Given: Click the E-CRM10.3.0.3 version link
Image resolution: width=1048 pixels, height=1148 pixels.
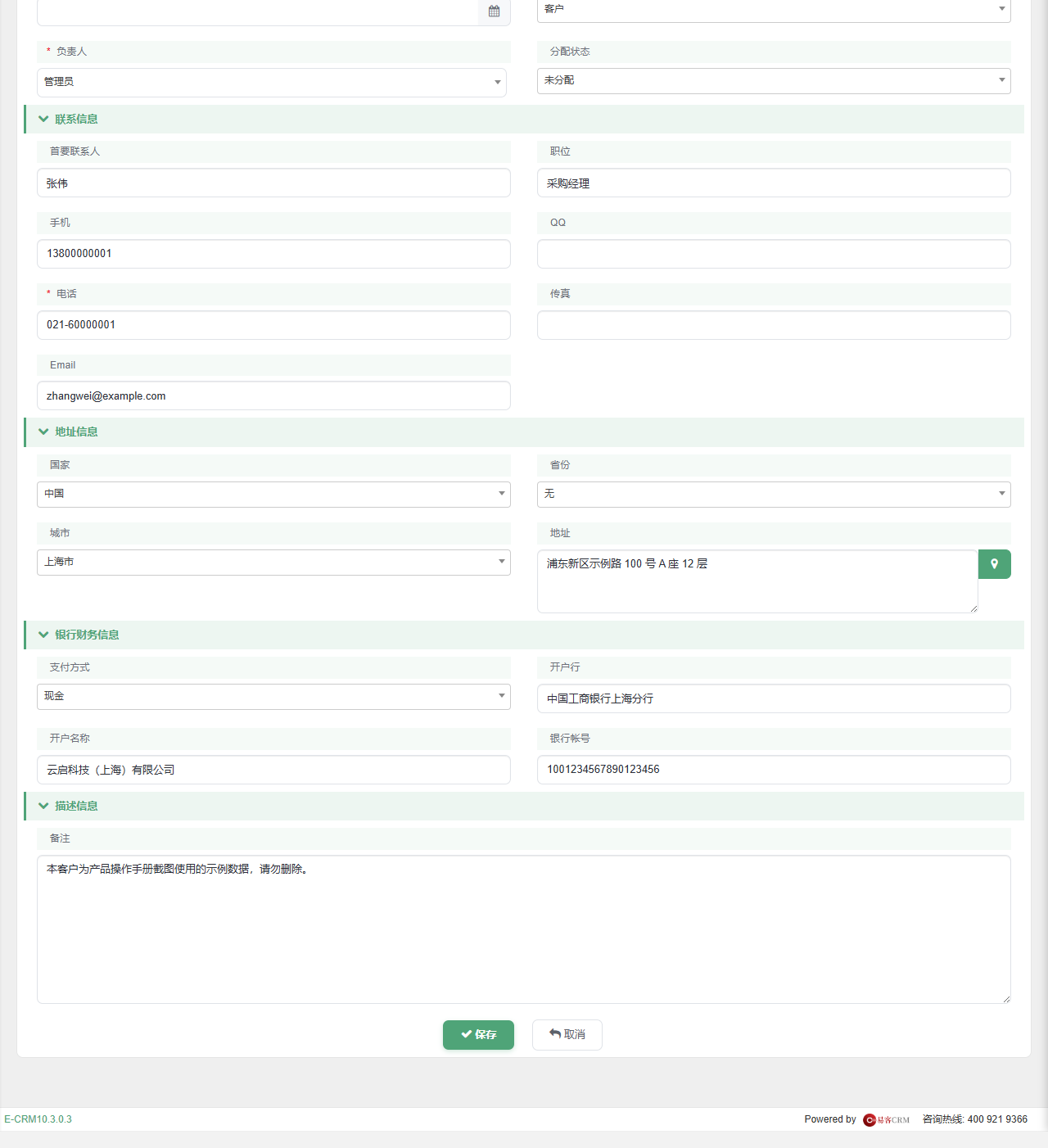Looking at the screenshot, I should [38, 1119].
